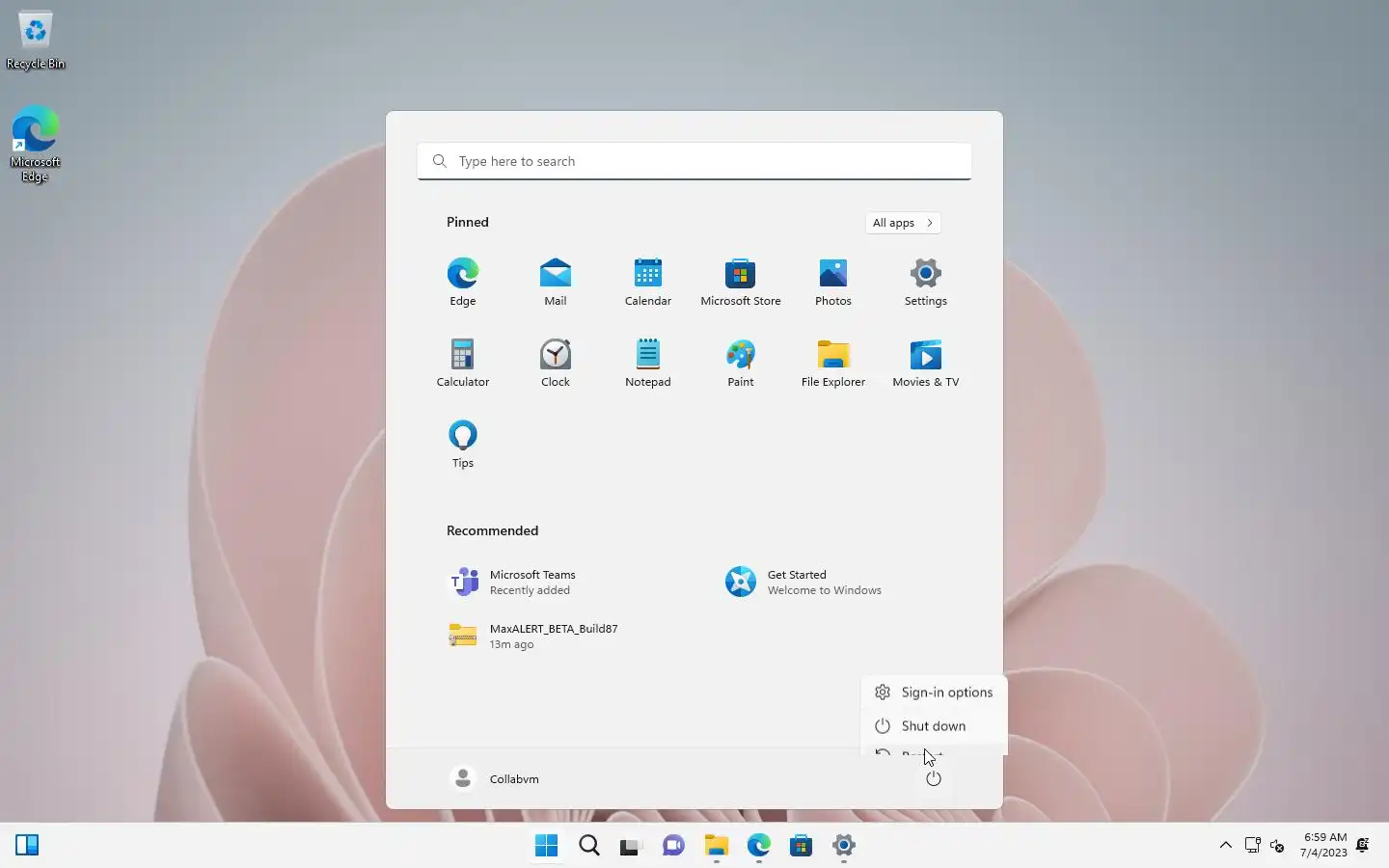The height and width of the screenshot is (868, 1389).
Task: Open Microsoft Store from pinned apps
Action: click(741, 283)
